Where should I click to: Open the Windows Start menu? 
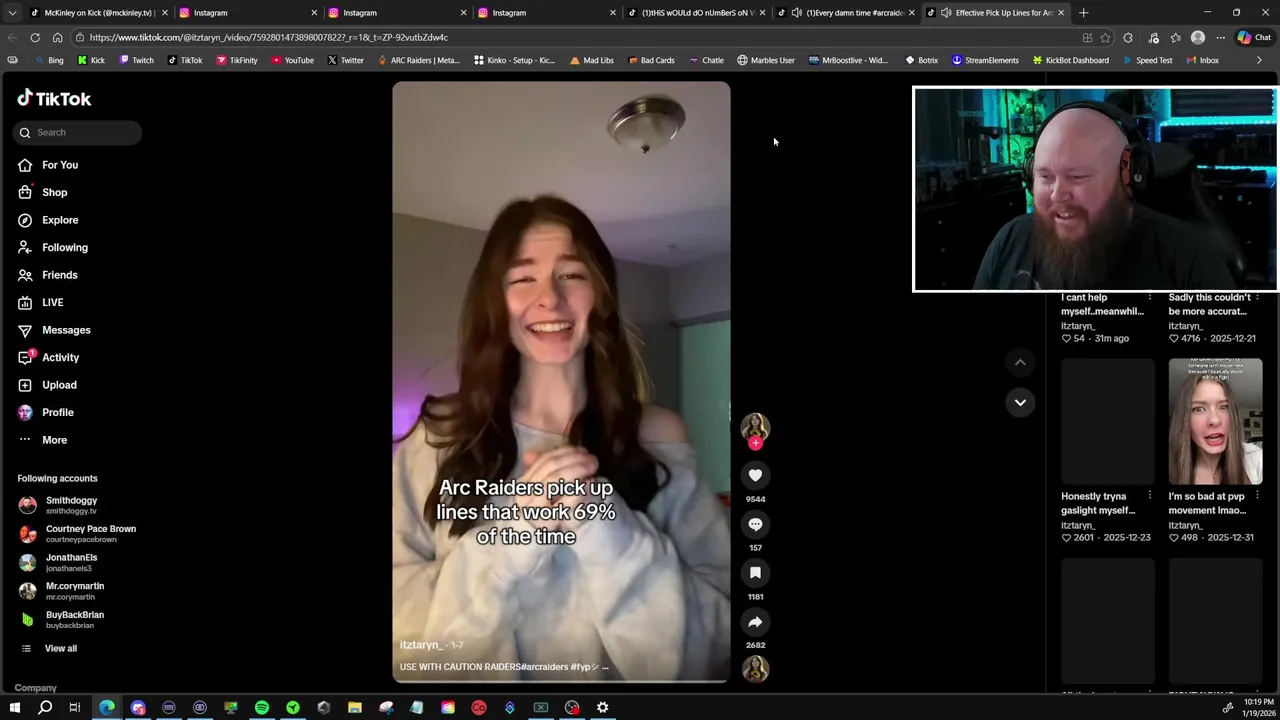pyautogui.click(x=14, y=707)
